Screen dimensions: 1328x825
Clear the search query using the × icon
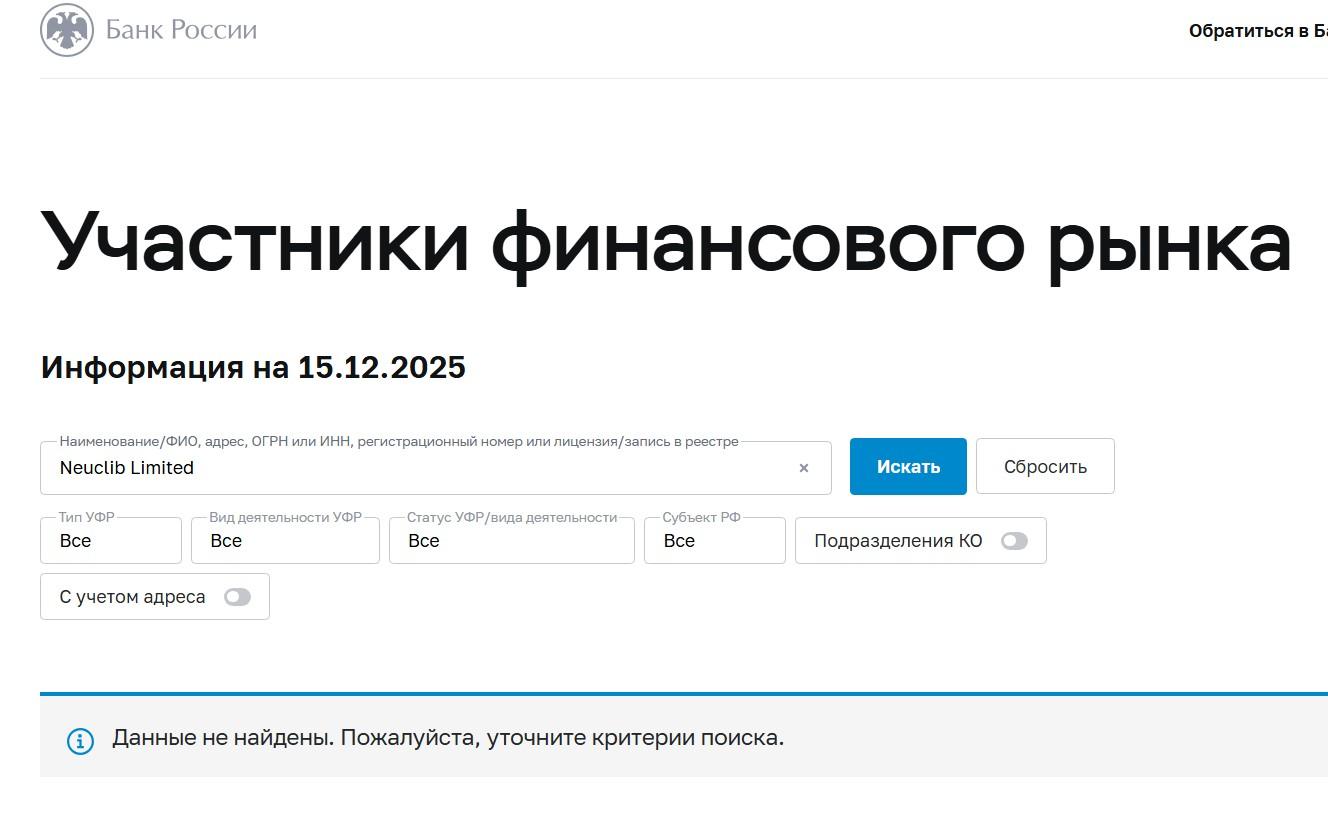pos(803,467)
